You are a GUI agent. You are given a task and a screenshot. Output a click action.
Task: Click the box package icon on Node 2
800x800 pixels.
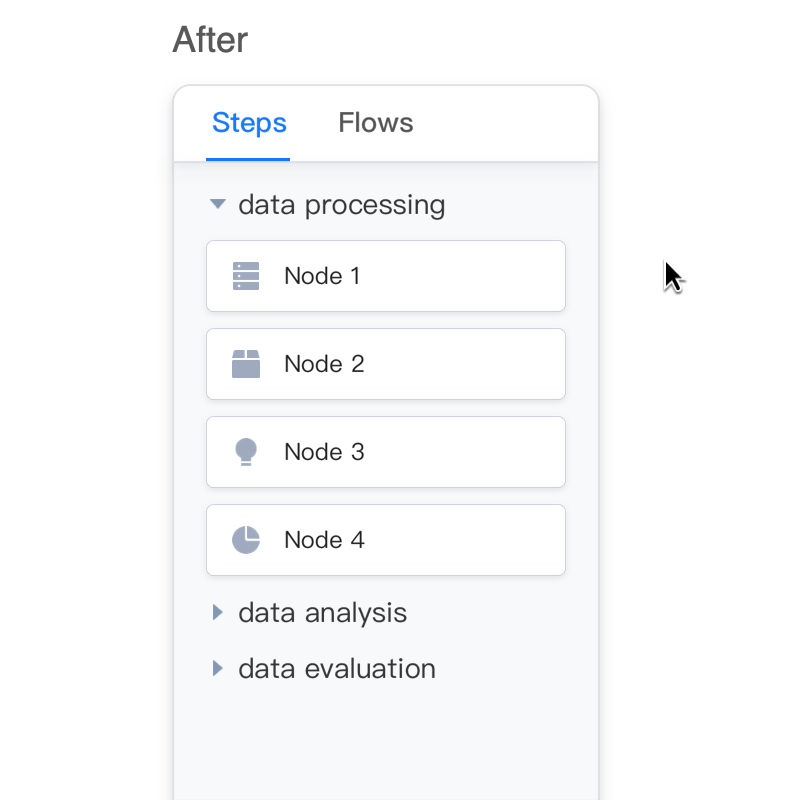pos(246,364)
